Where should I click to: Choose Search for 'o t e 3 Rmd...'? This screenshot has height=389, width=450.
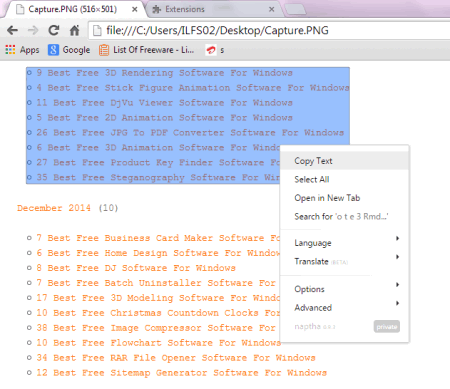click(345, 217)
